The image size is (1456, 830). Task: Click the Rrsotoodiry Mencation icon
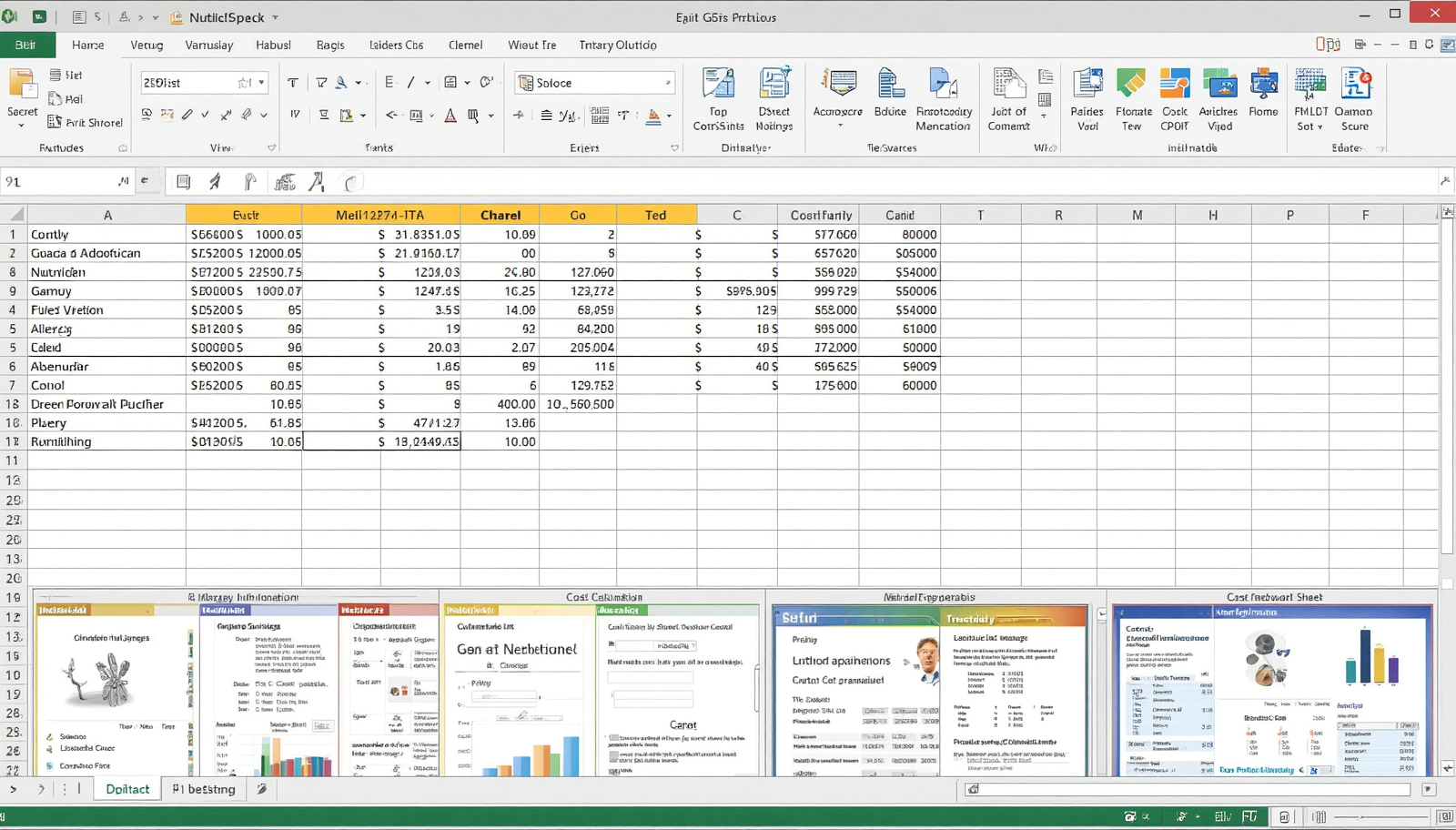tap(943, 84)
